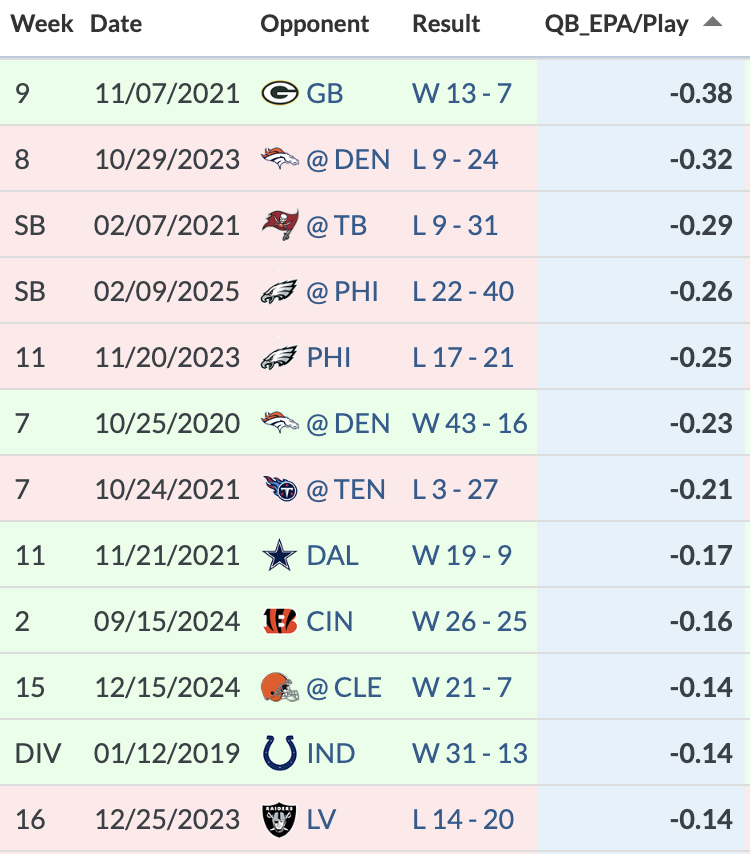The width and height of the screenshot is (750, 854).
Task: Click the Green Bay Packers logo
Action: (x=279, y=93)
